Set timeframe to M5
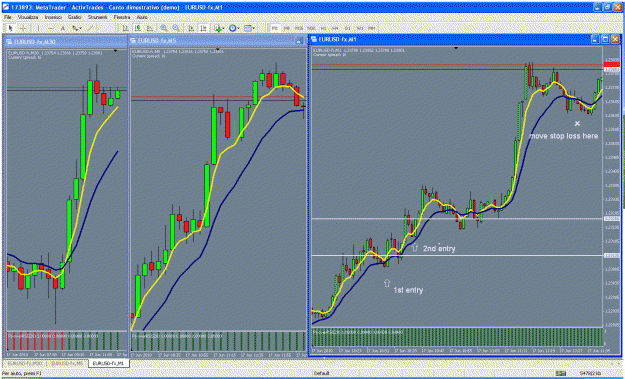 pyautogui.click(x=286, y=28)
